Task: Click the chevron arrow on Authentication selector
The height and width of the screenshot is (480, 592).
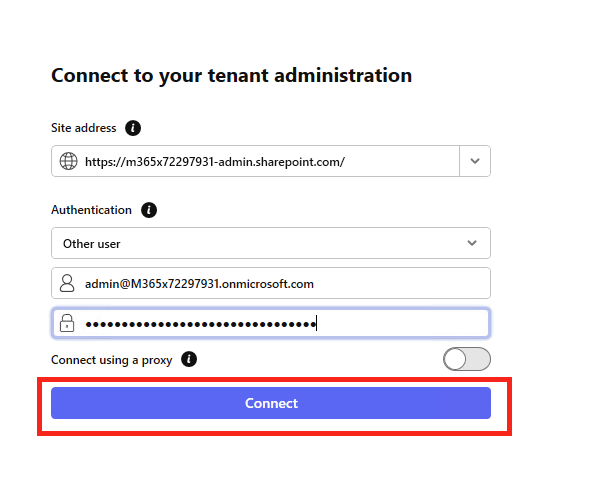Action: tap(472, 243)
